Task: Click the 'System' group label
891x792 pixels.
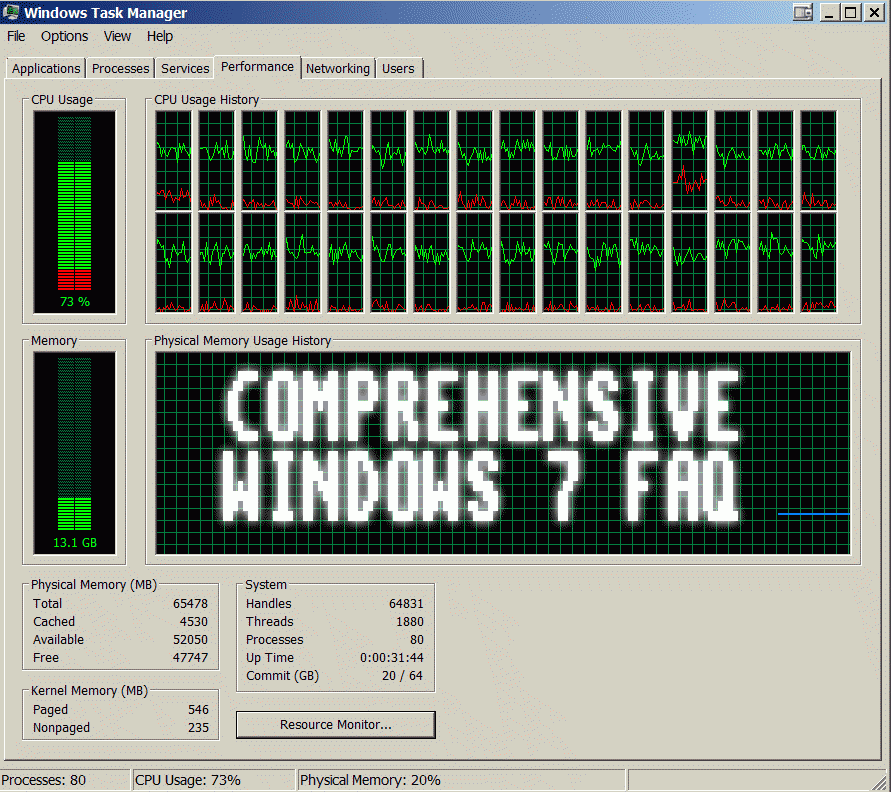Action: coord(265,585)
